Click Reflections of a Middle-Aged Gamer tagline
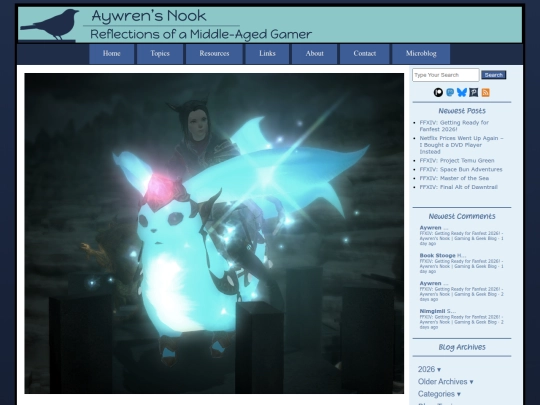The width and height of the screenshot is (540, 405). tap(201, 34)
